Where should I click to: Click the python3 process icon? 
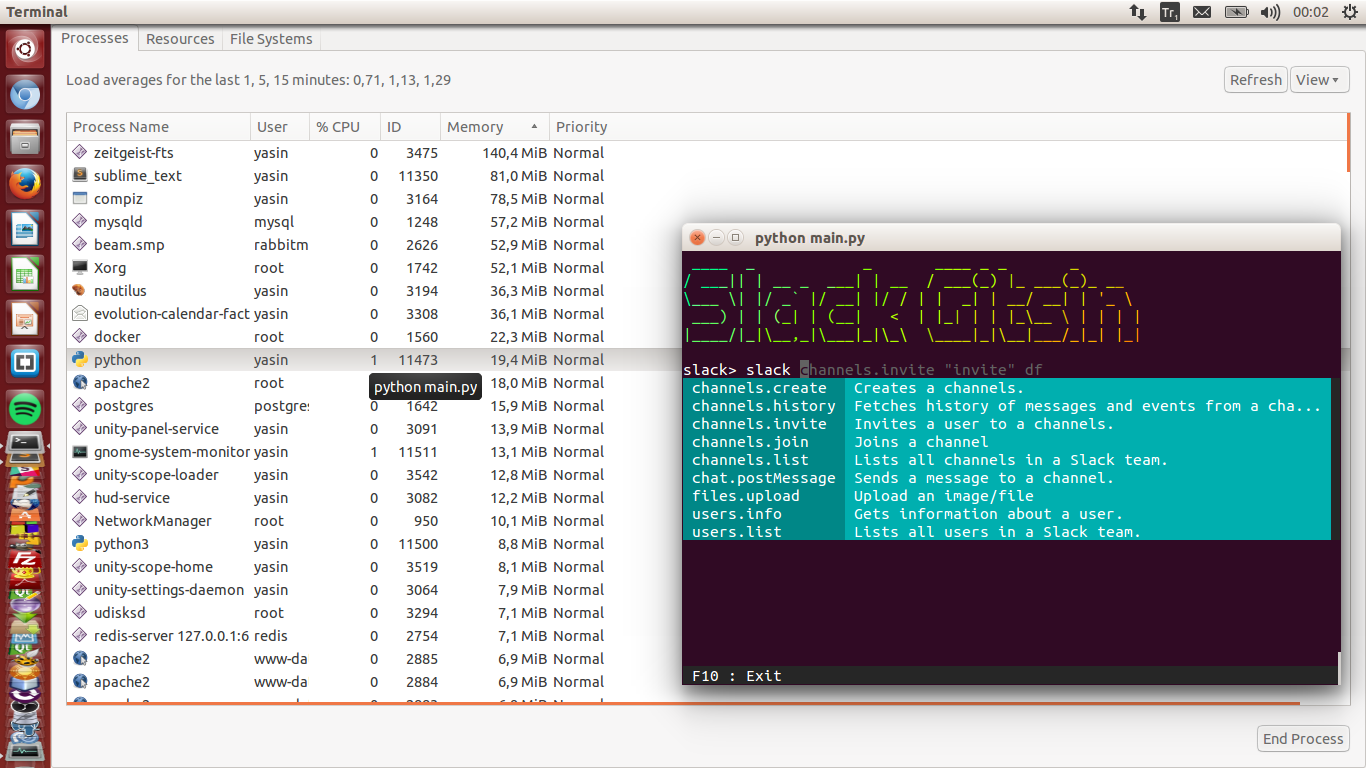coord(80,543)
